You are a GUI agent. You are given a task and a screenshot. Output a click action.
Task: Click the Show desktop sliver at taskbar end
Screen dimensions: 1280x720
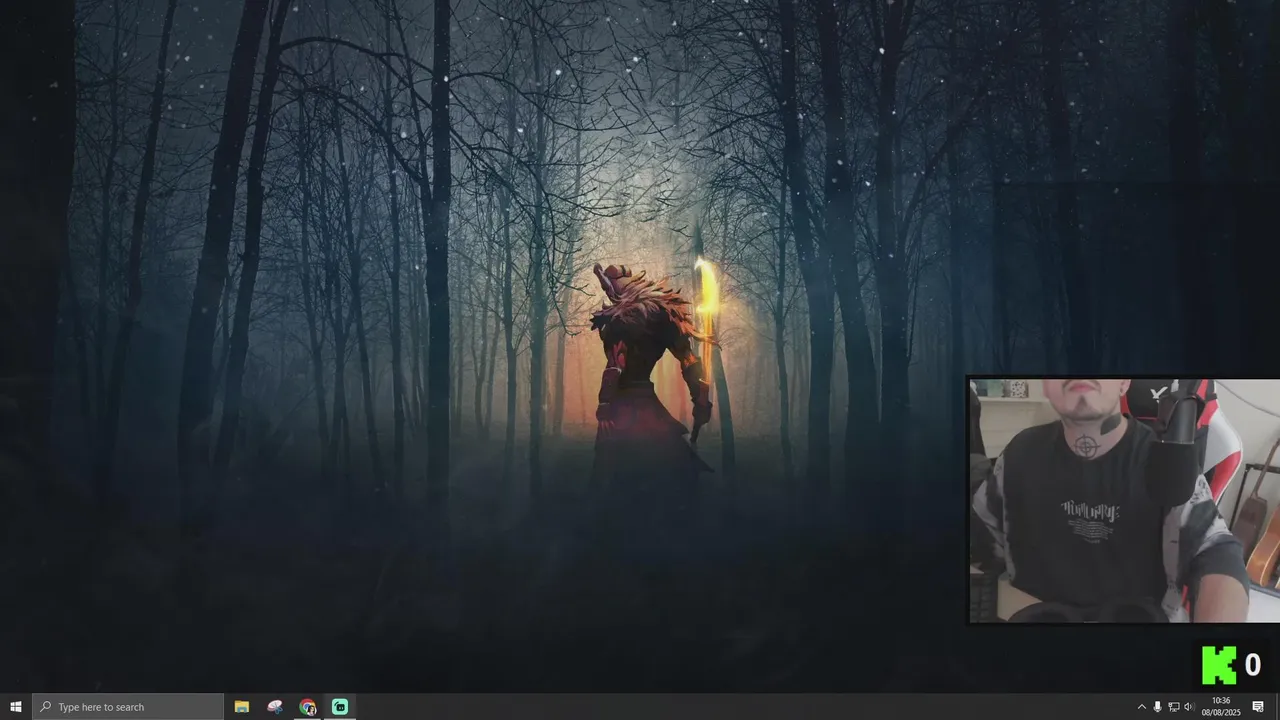(1277, 707)
